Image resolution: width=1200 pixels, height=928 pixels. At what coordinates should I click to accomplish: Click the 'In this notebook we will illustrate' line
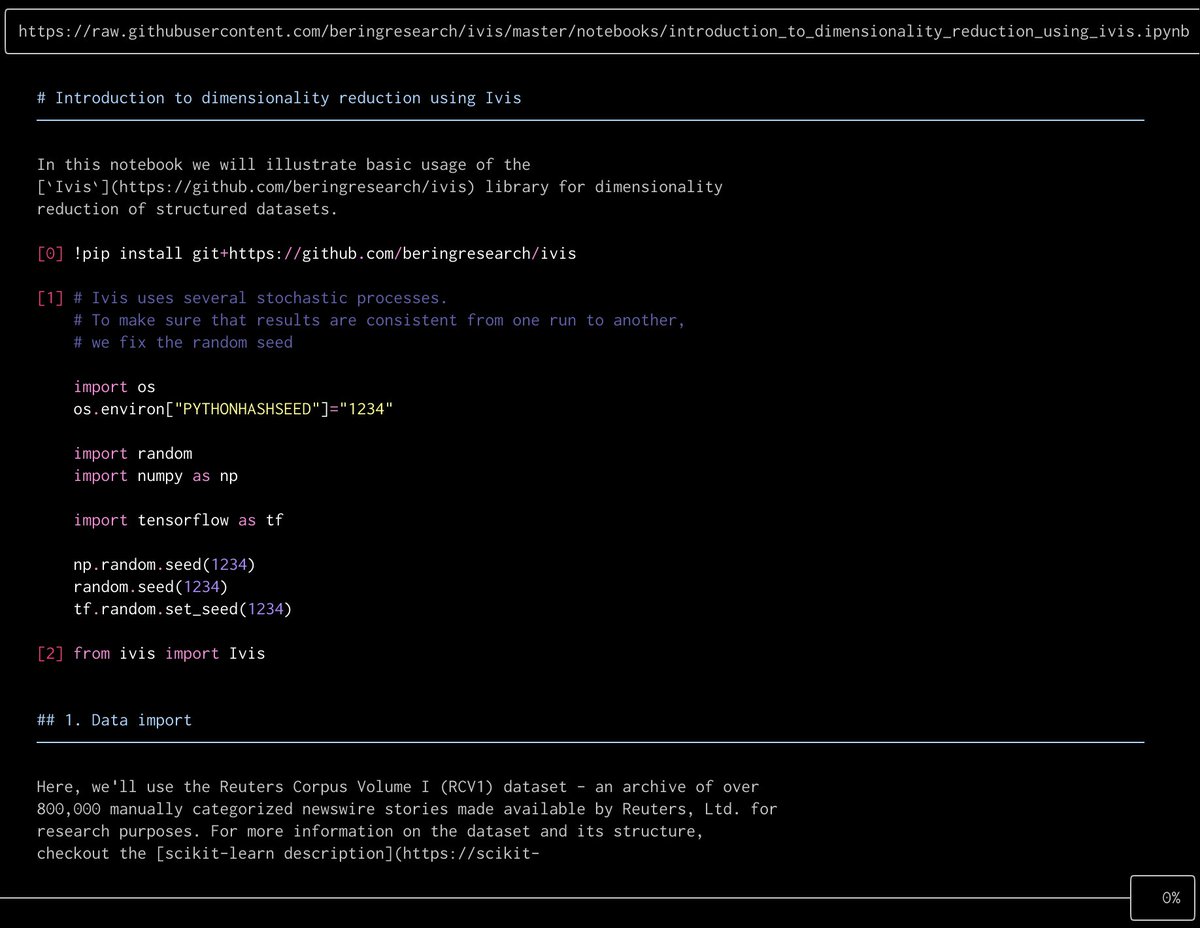click(284, 164)
